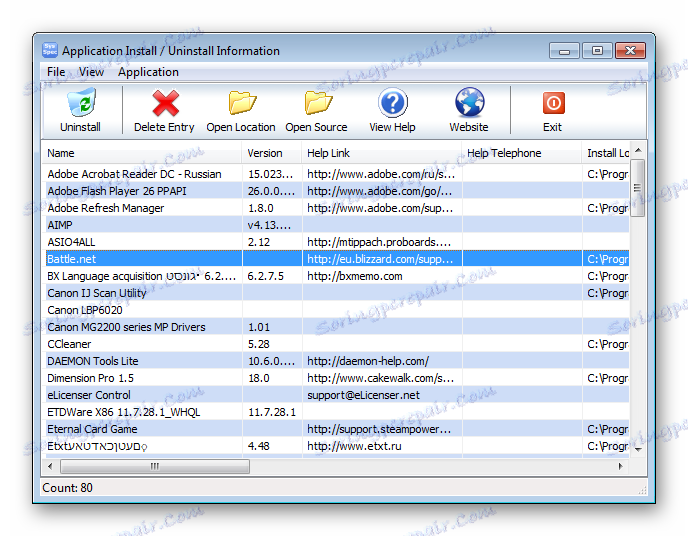The image size is (688, 536).
Task: Click the Count: 80 status text
Action: [x=68, y=488]
